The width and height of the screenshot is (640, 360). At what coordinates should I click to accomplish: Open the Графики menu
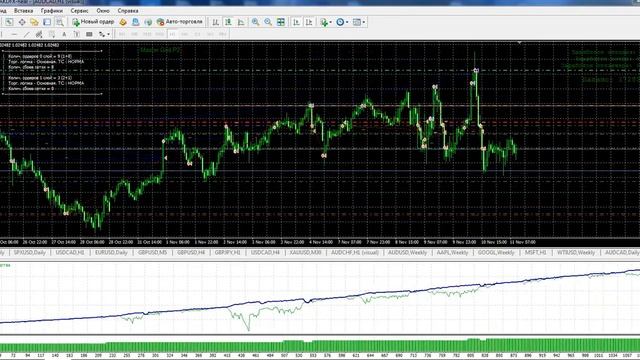click(52, 11)
